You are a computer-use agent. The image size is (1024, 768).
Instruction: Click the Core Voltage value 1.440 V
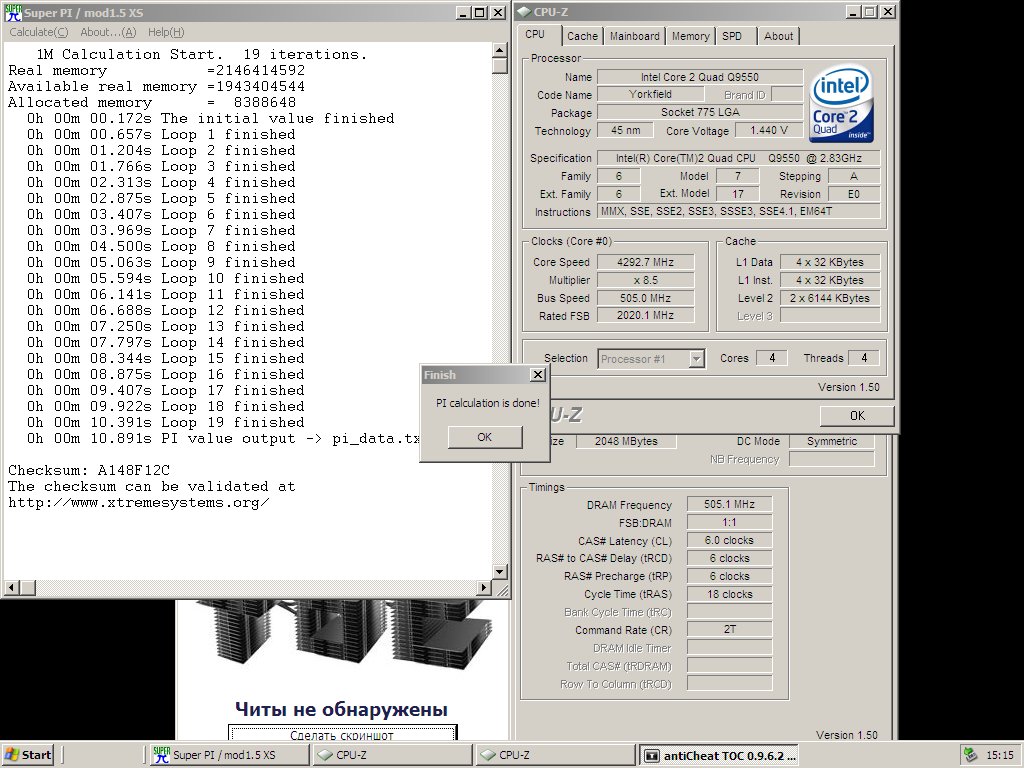click(769, 131)
